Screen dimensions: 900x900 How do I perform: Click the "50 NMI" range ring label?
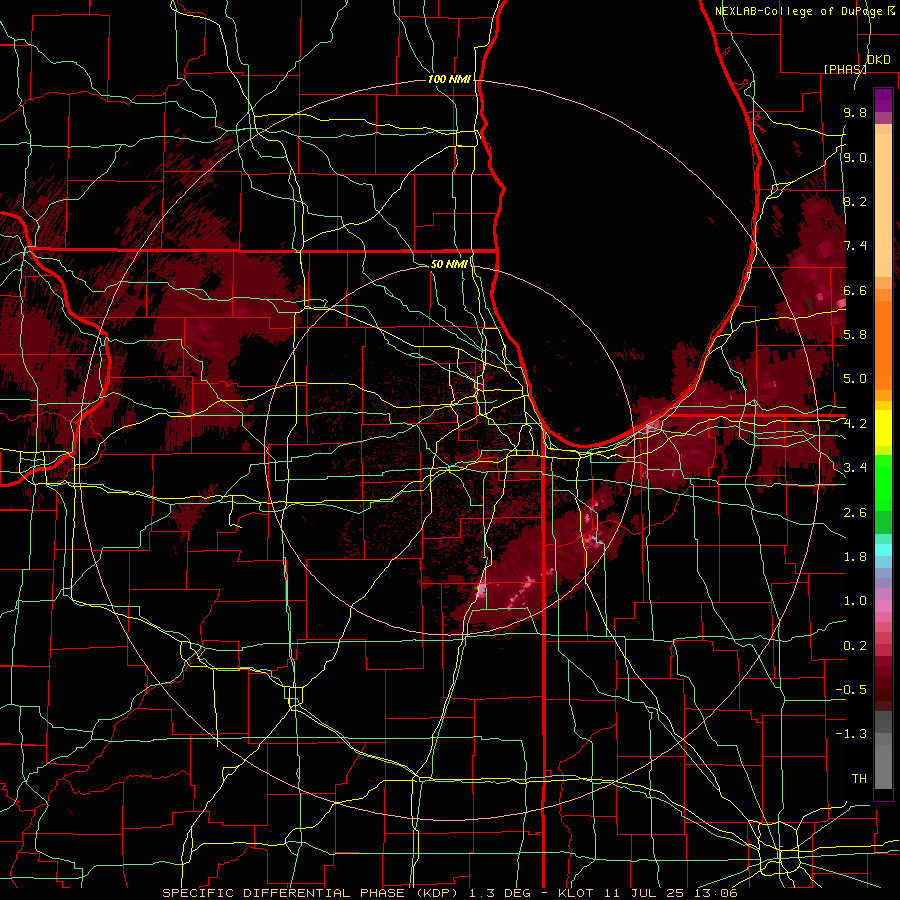(449, 264)
